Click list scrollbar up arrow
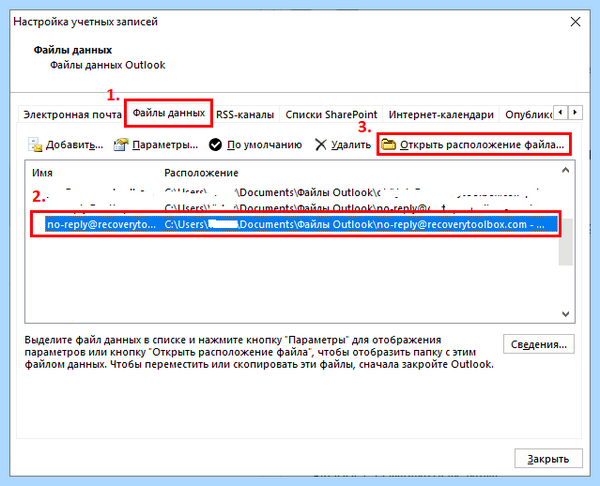This screenshot has width=600, height=486. coord(566,170)
